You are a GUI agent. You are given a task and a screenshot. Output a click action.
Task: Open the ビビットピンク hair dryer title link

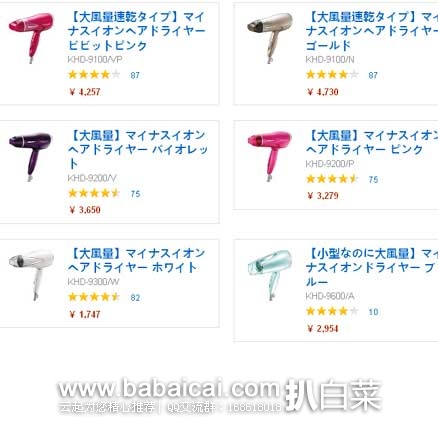[137, 31]
